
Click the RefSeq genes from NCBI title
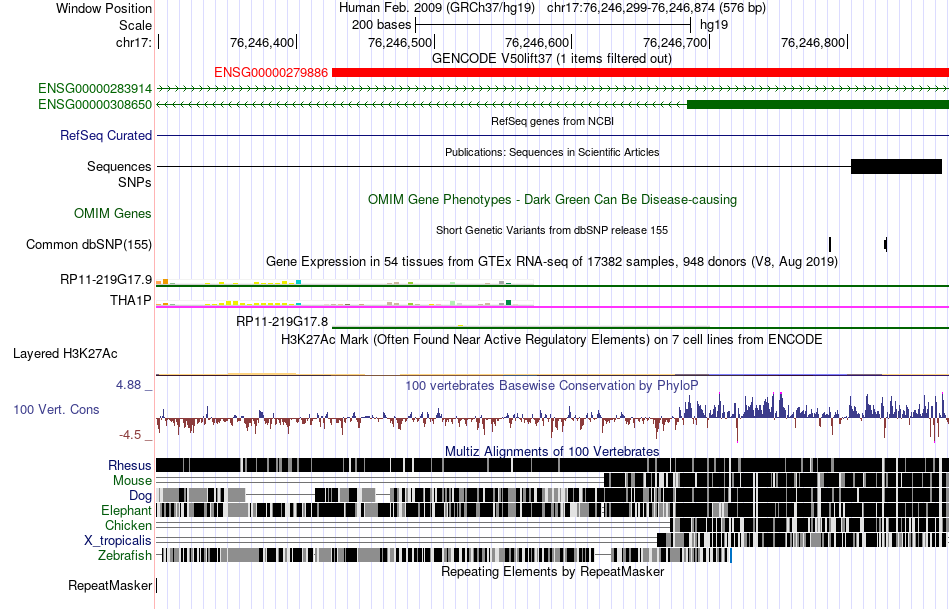pos(553,121)
